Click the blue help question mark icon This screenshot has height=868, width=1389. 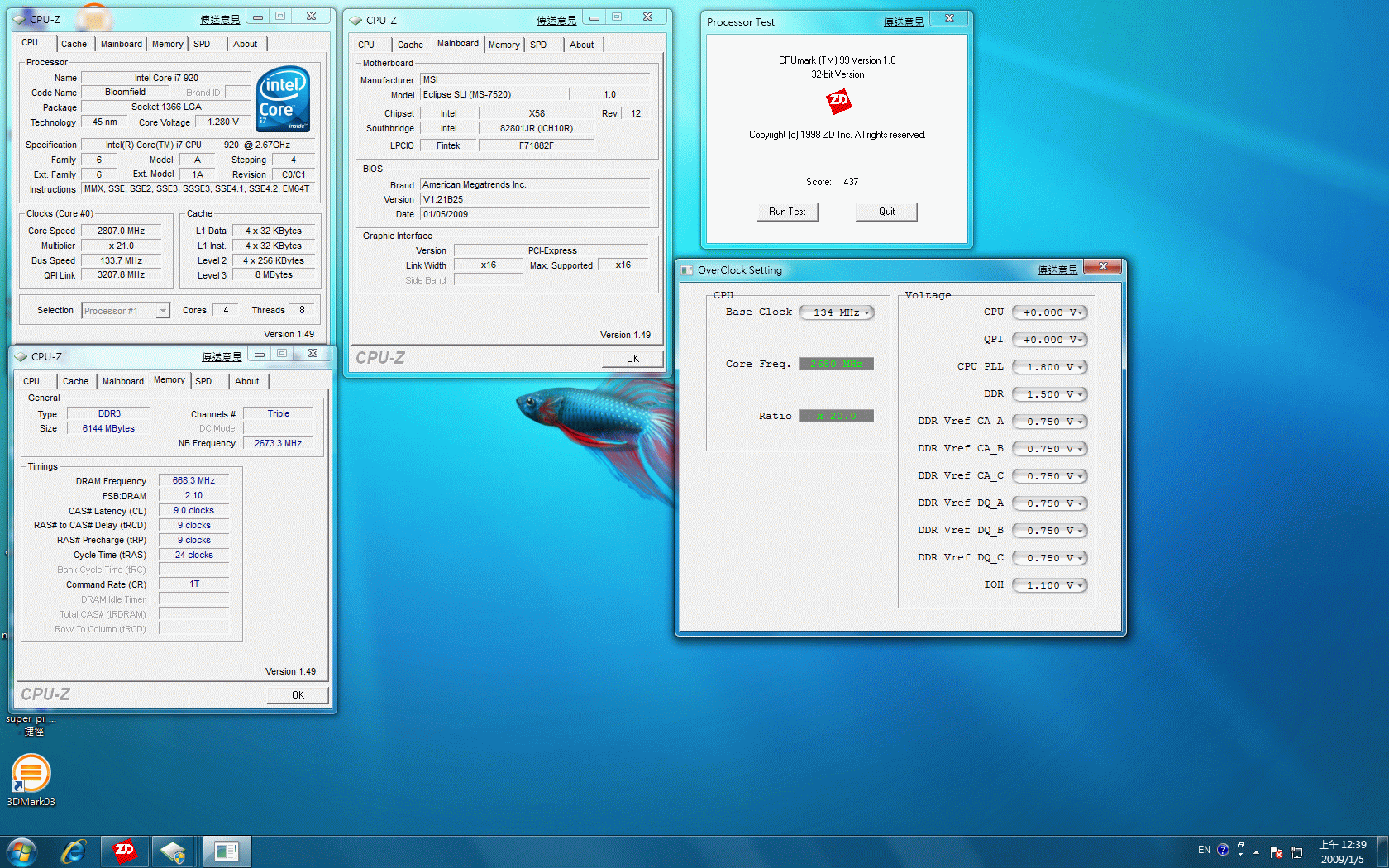point(1223,850)
